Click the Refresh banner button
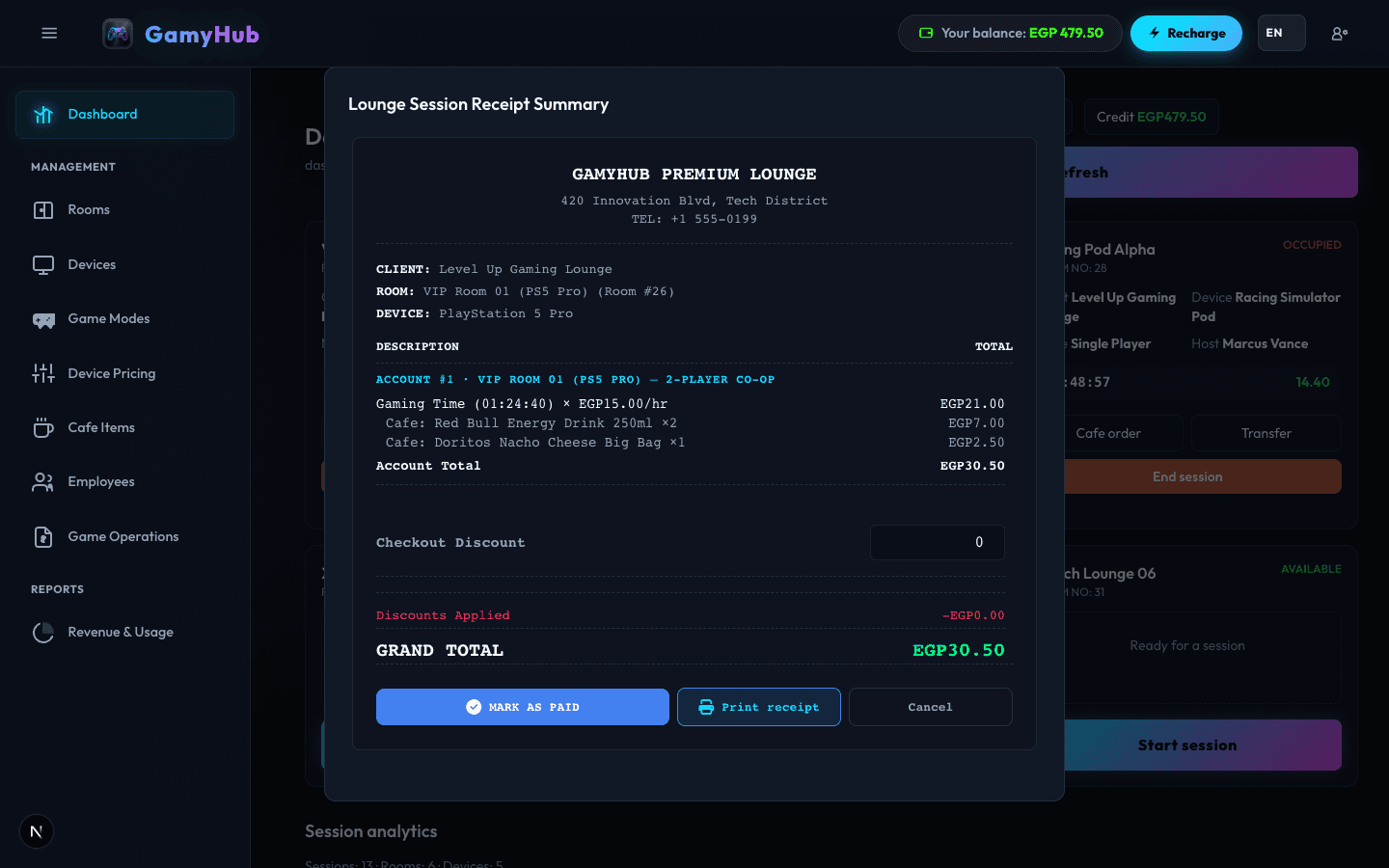The image size is (1389, 868). [1211, 172]
